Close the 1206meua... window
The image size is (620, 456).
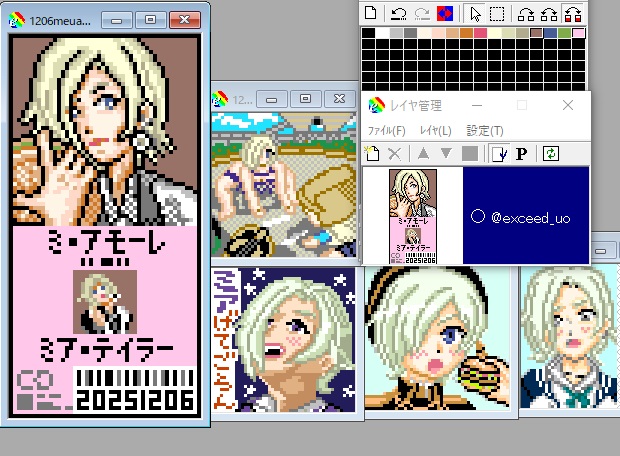(x=185, y=20)
